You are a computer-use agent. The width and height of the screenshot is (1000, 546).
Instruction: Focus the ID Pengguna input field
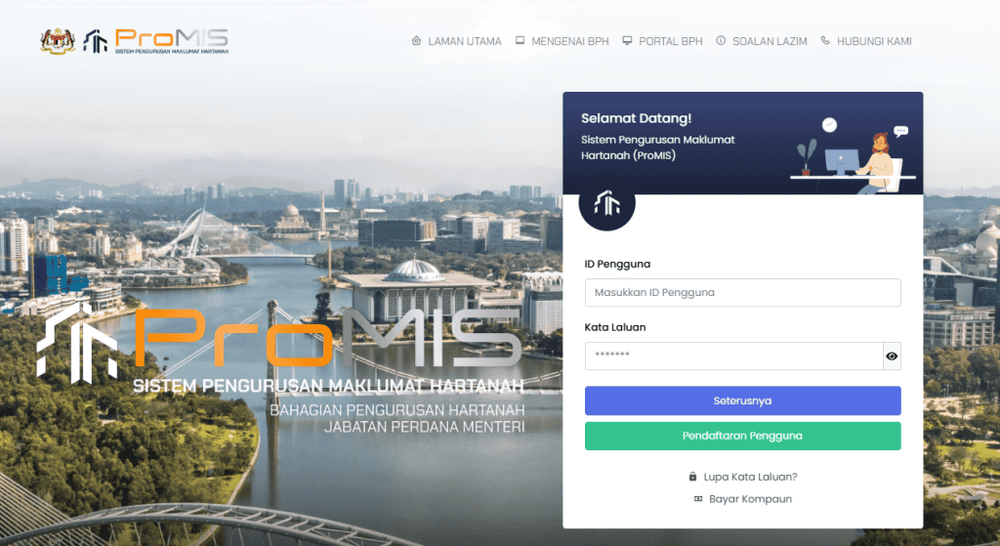[742, 293]
